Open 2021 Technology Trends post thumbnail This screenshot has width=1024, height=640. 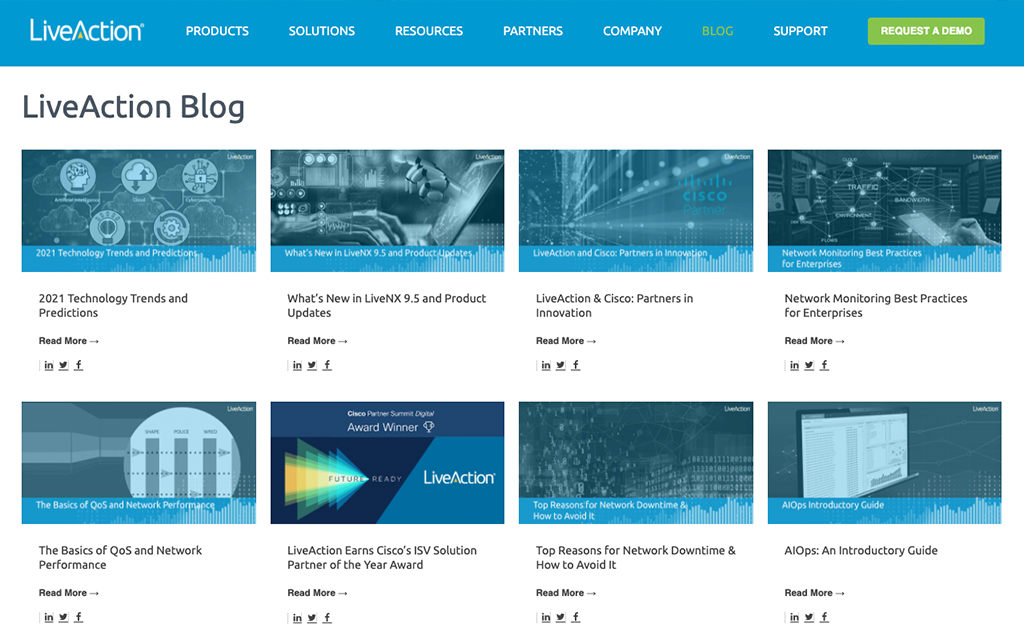pos(138,210)
